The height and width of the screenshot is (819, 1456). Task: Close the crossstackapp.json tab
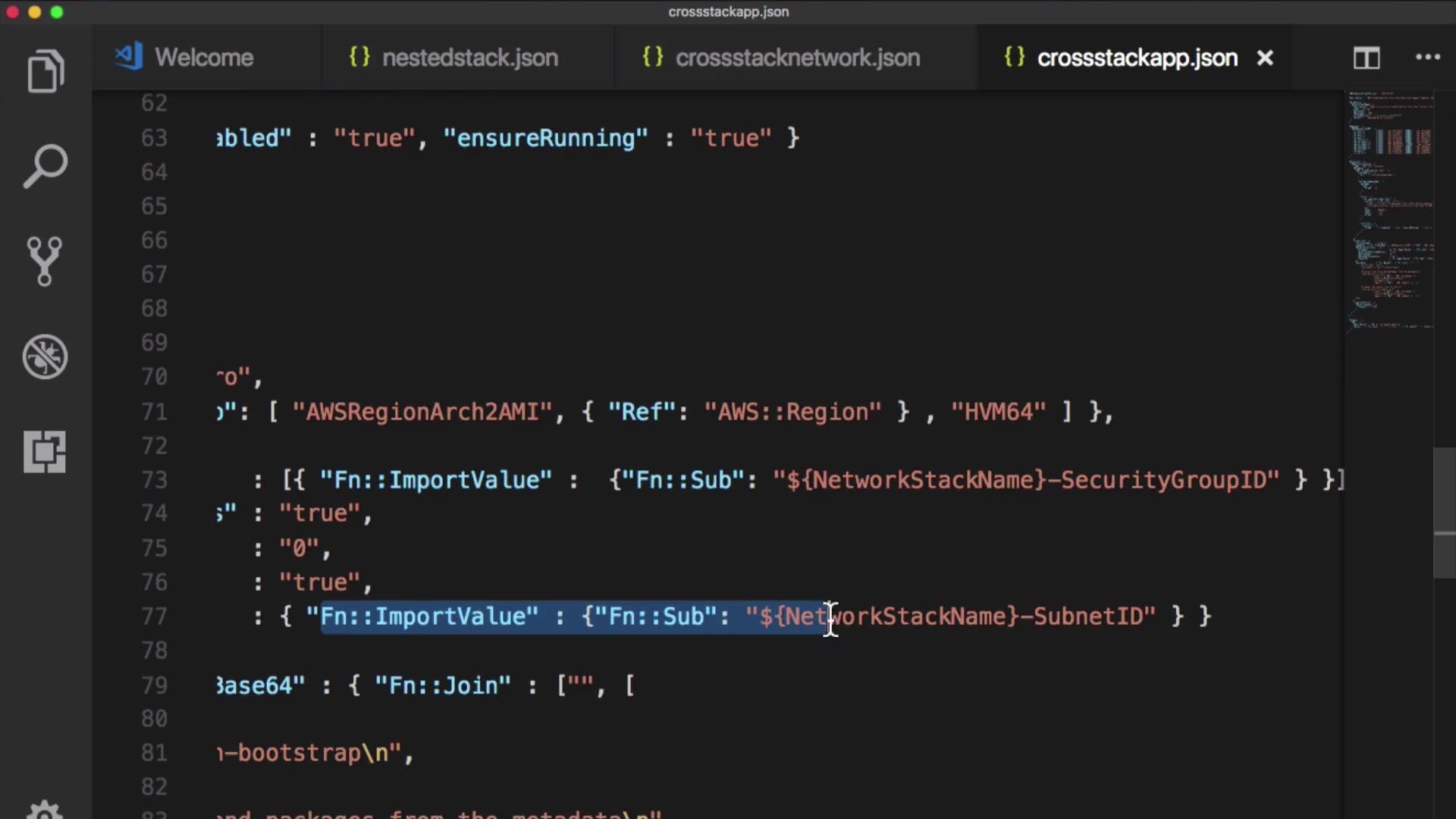click(1265, 58)
